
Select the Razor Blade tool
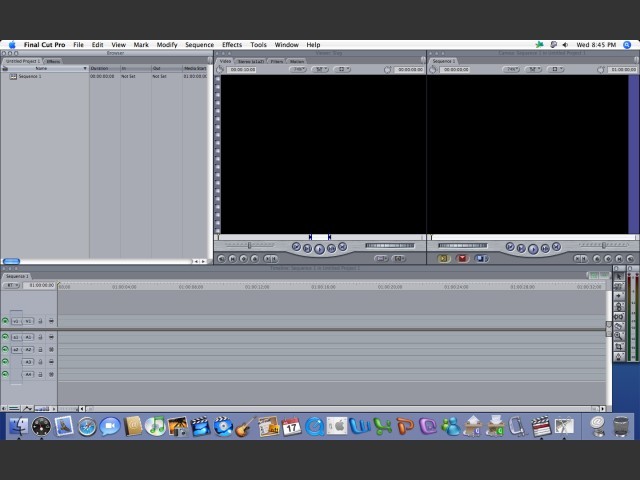point(619,326)
